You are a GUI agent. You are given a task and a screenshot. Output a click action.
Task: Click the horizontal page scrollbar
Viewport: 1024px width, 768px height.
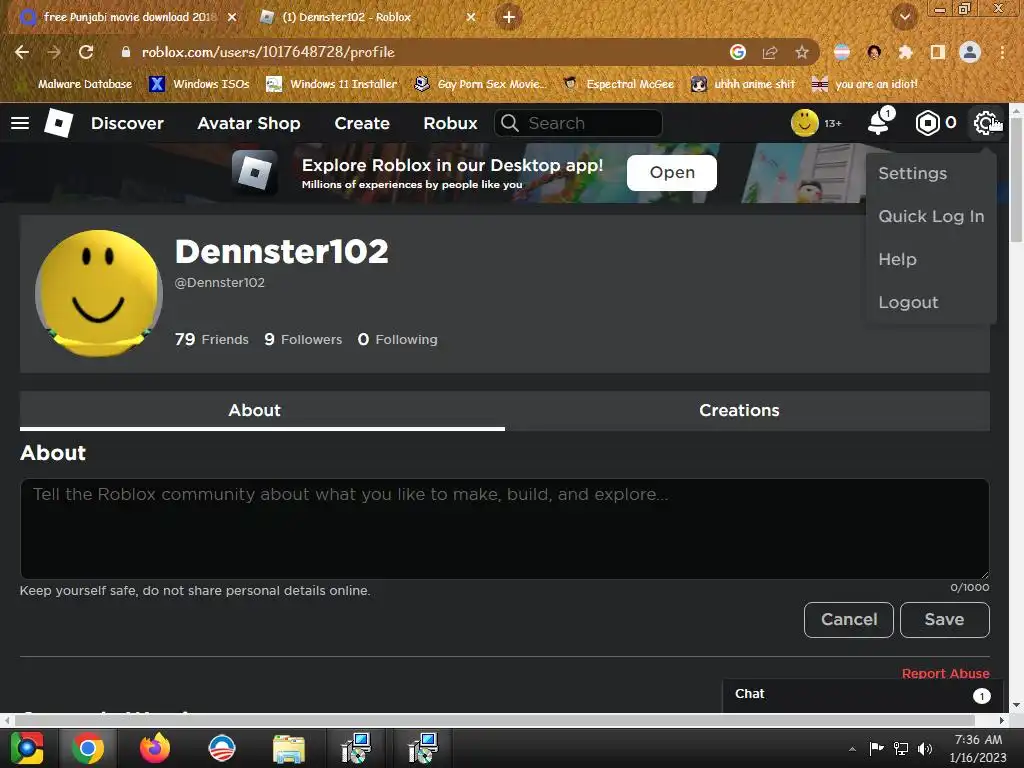tap(494, 720)
